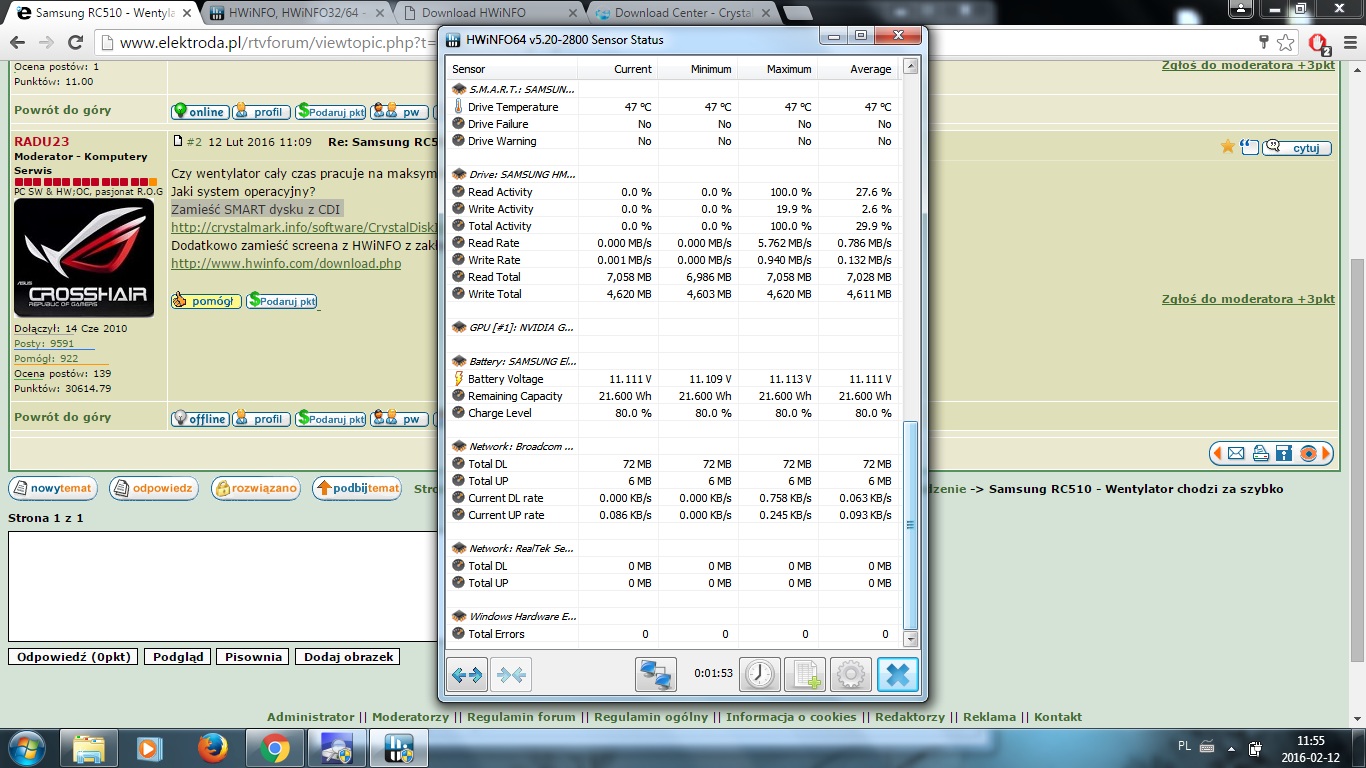Go forward in the browser
Image resolution: width=1366 pixels, height=768 pixels.
[x=46, y=43]
